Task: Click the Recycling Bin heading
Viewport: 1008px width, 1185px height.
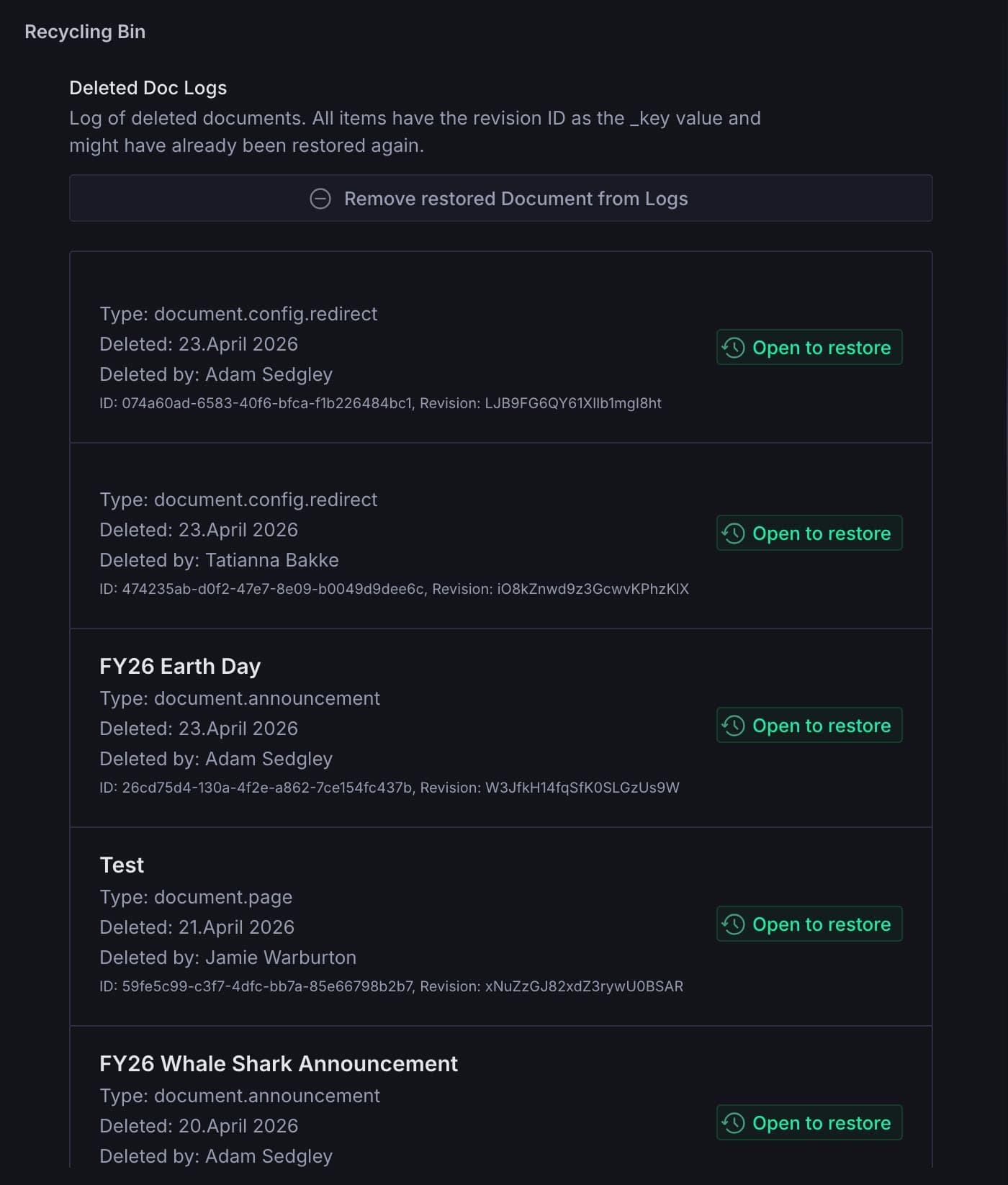Action: point(85,32)
